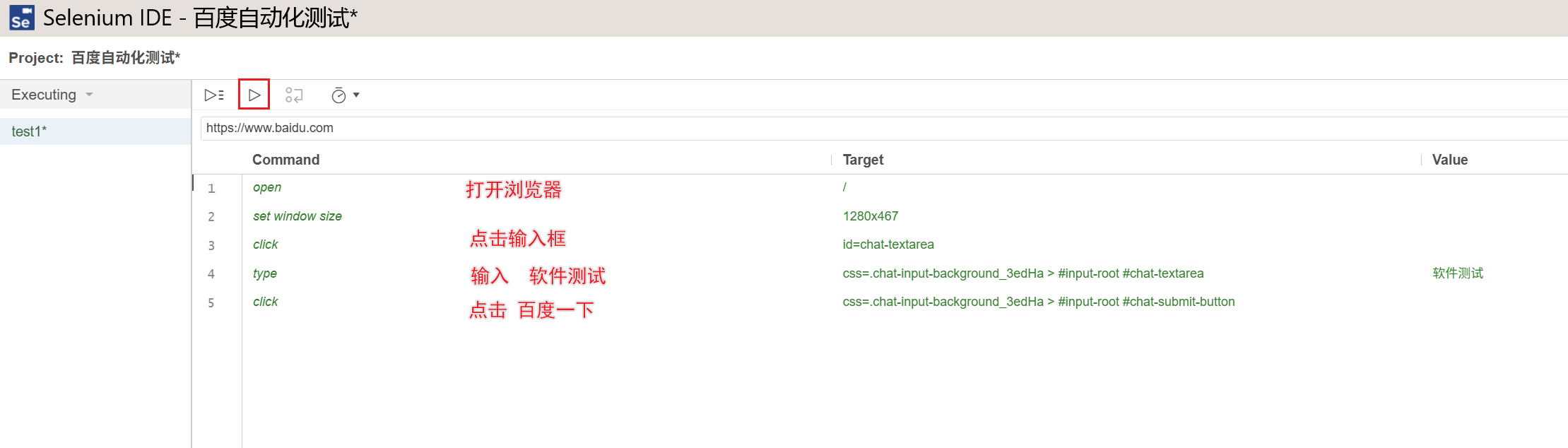The image size is (1568, 448).
Task: Click the Project name 百度自动化测试
Action: pyautogui.click(x=125, y=58)
